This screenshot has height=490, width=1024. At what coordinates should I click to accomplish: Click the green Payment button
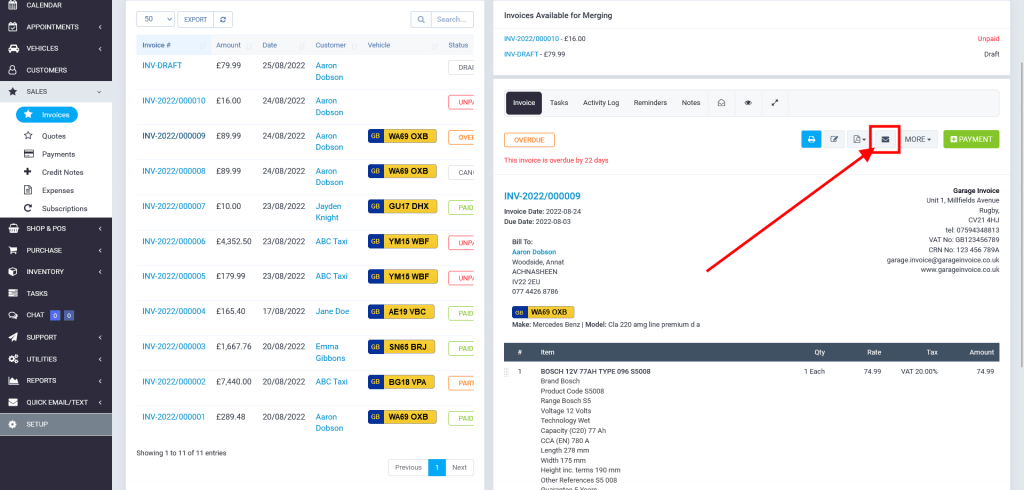point(971,139)
